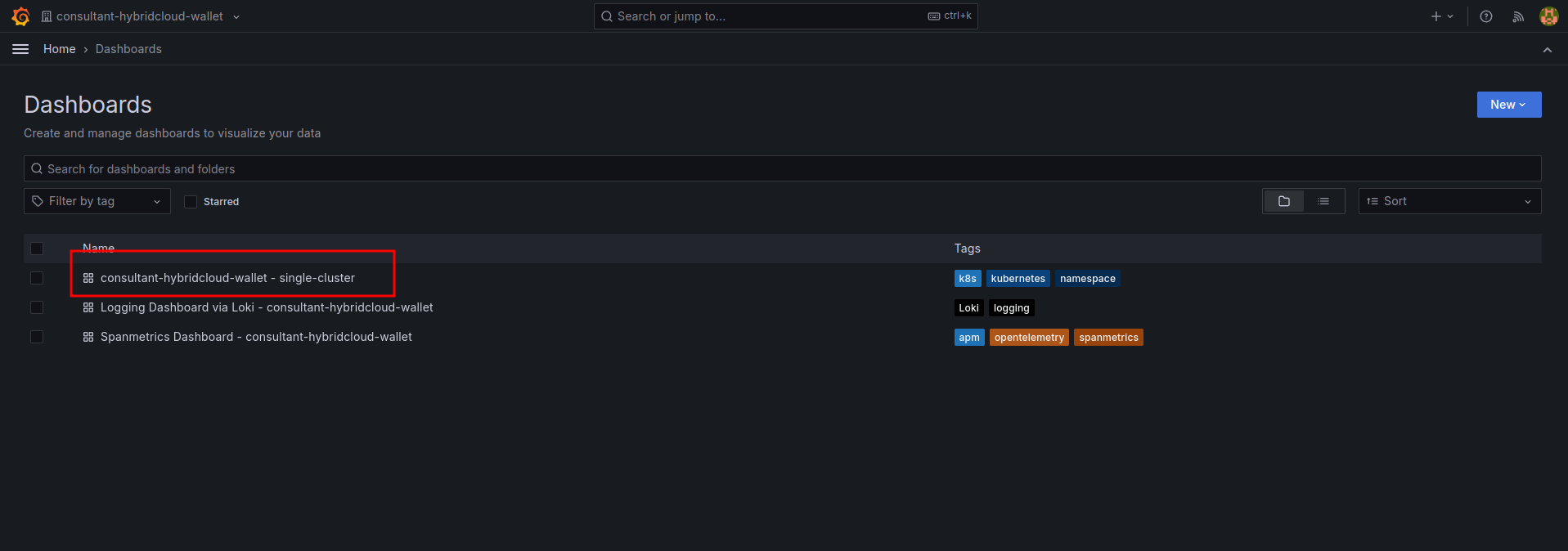The height and width of the screenshot is (551, 1568).
Task: Switch to list view icon
Action: (x=1323, y=201)
